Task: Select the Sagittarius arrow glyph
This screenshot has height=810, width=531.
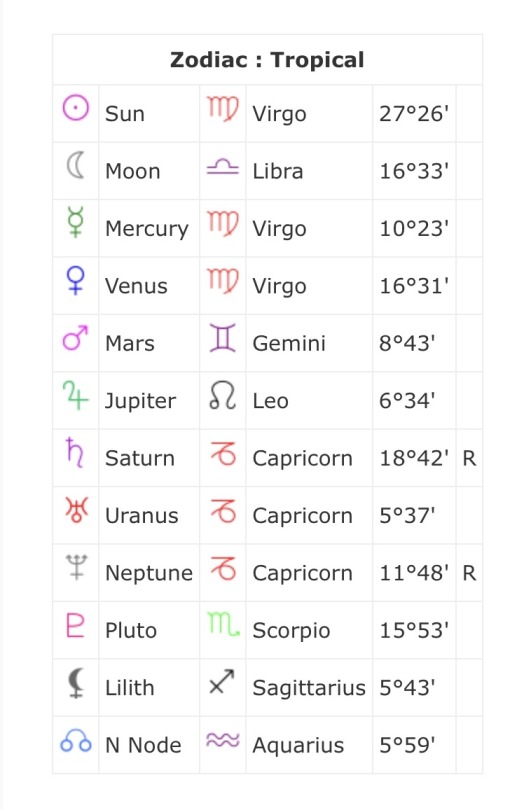Action: 222,682
